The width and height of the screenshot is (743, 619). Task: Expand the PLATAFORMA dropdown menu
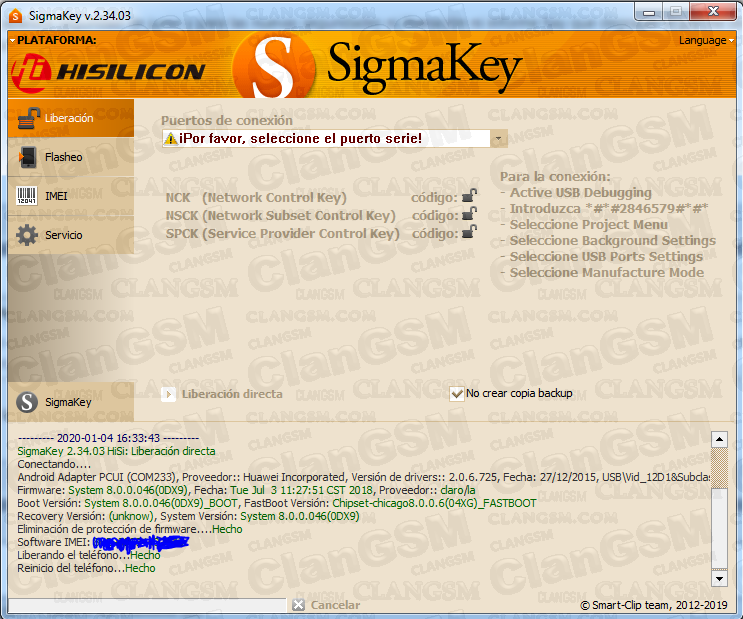(x=53, y=40)
